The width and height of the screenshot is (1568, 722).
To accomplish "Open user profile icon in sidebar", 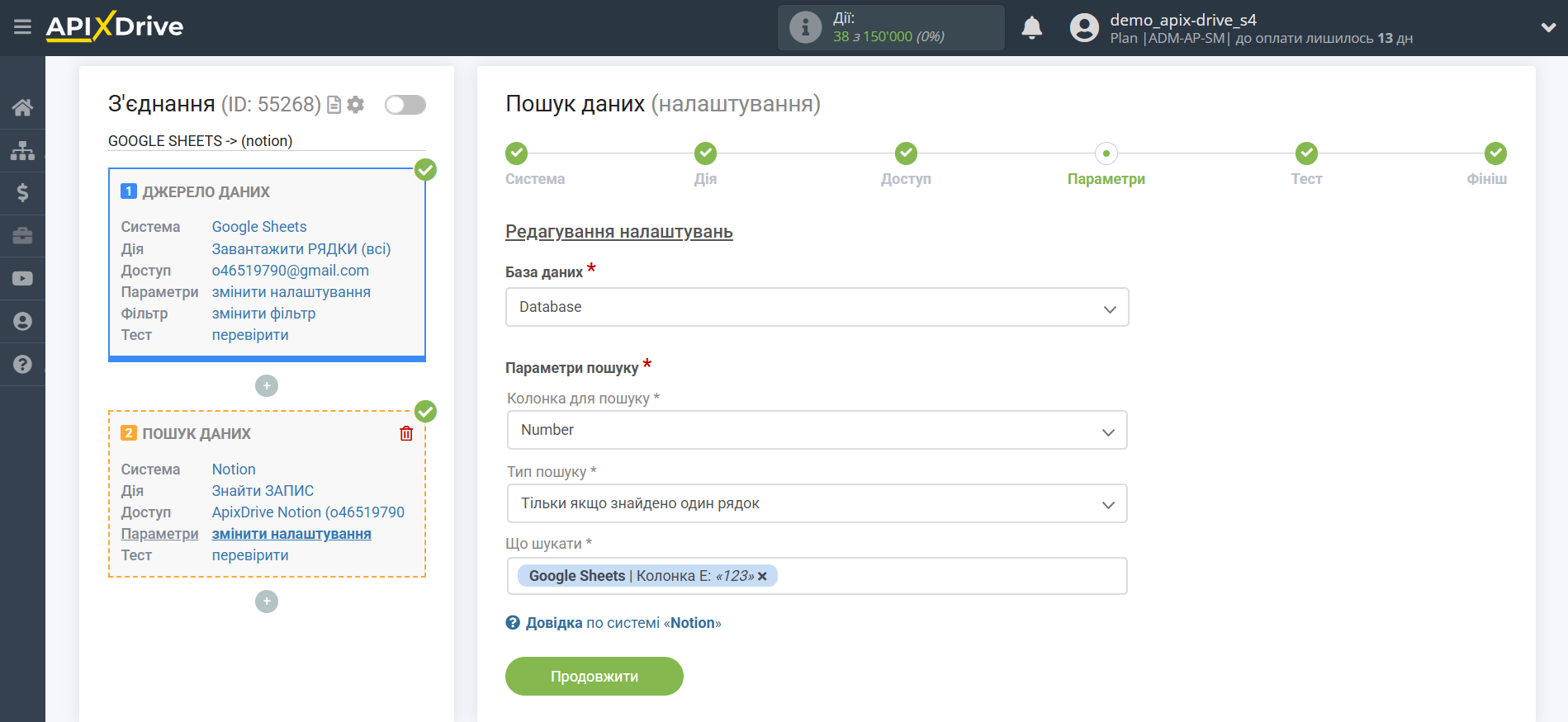I will click(x=22, y=322).
